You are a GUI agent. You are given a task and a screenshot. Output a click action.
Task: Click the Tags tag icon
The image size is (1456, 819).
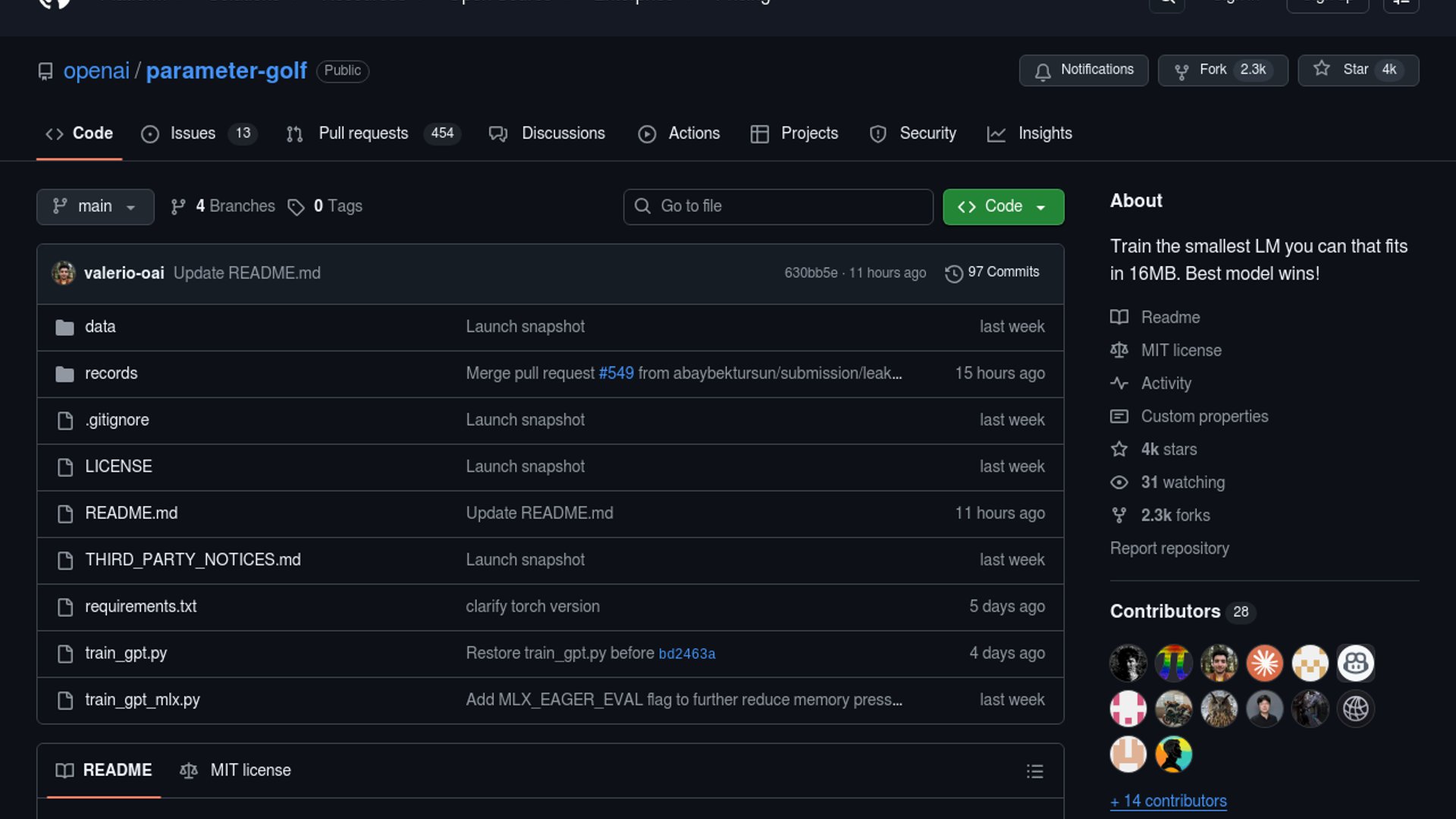(x=296, y=207)
